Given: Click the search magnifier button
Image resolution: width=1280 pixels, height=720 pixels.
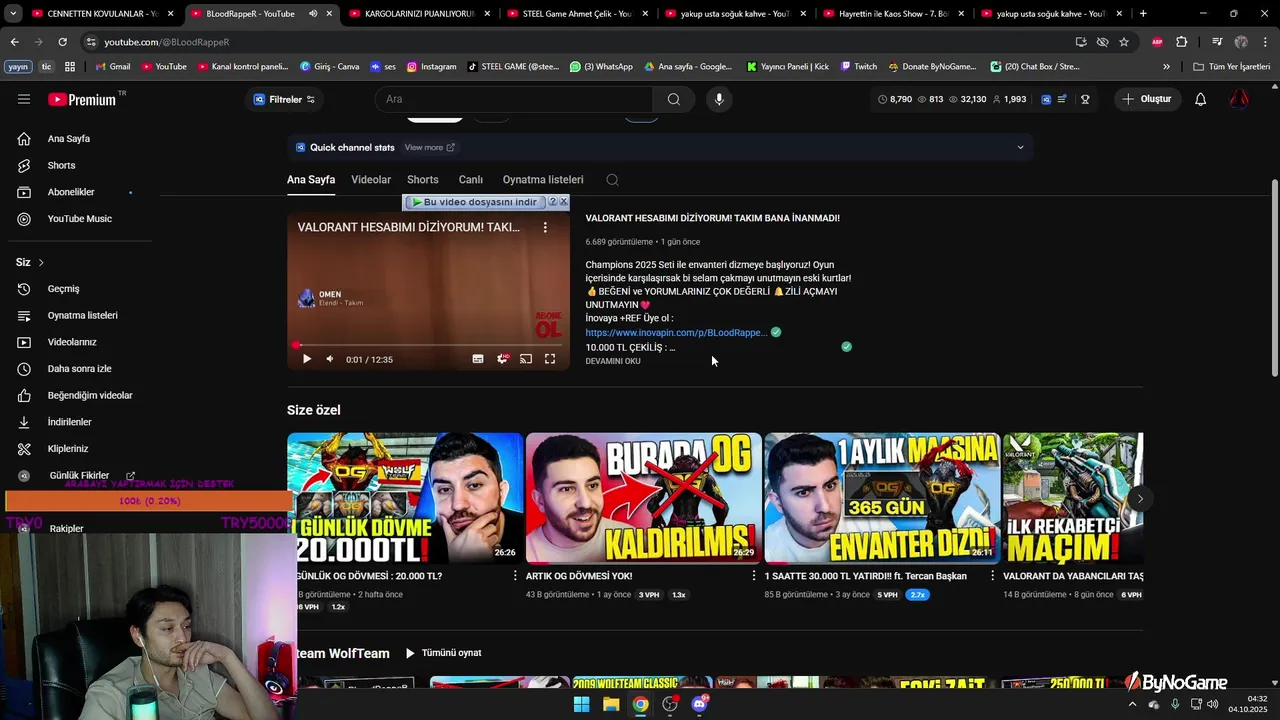Looking at the screenshot, I should pyautogui.click(x=673, y=99).
